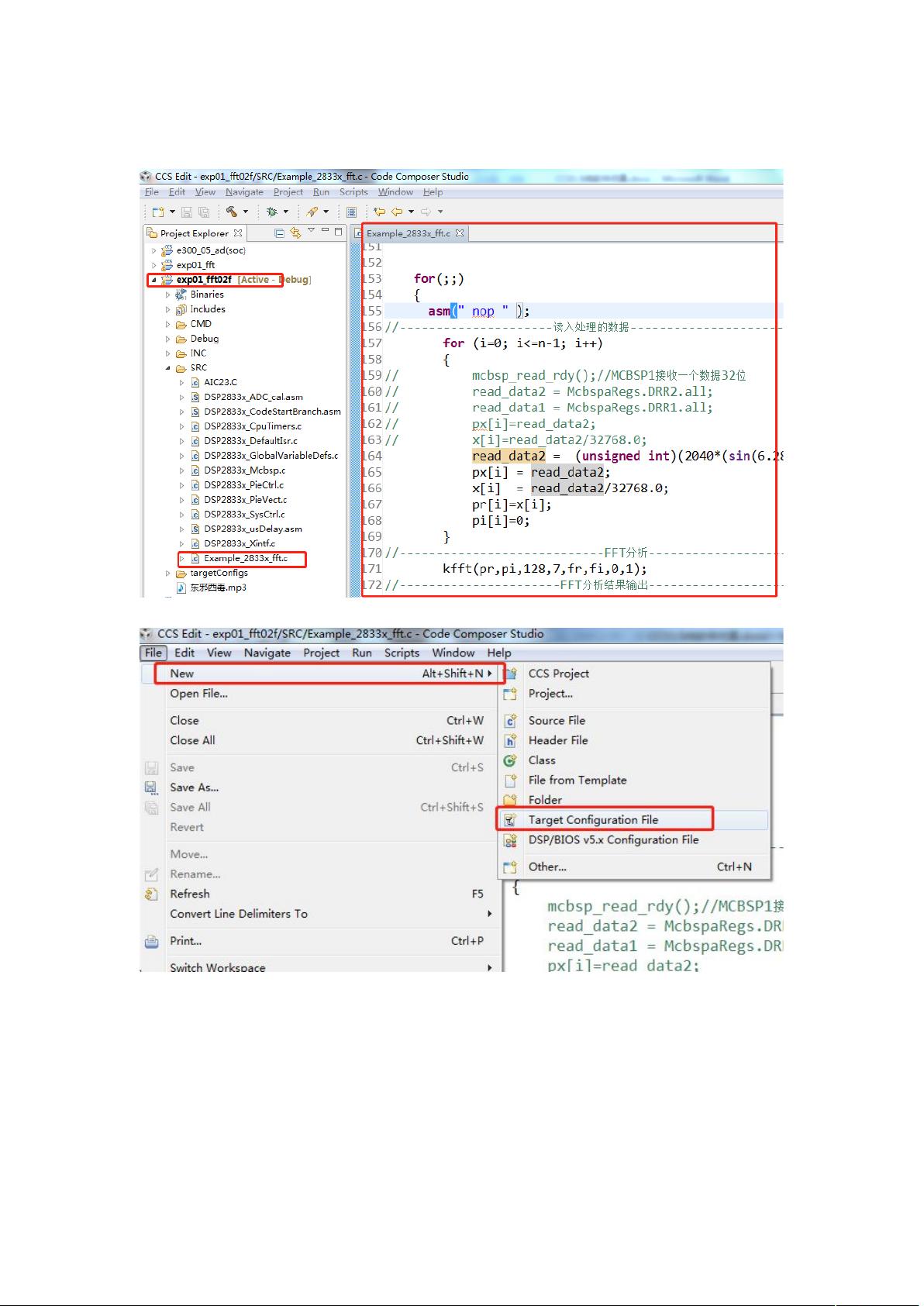Close the Example_2833x_fft.c editor tab

460,233
